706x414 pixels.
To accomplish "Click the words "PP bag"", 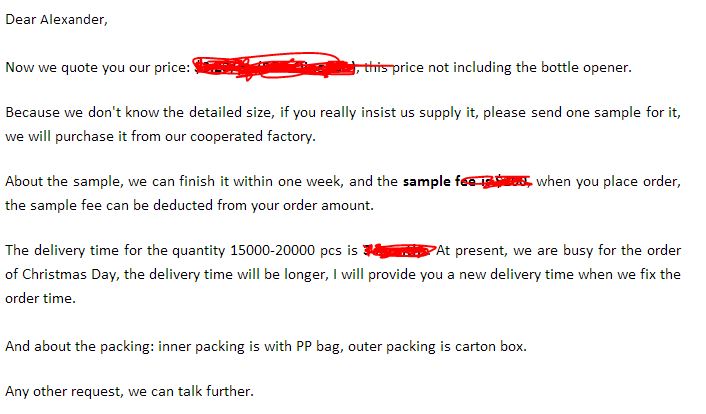I will click(x=318, y=346).
